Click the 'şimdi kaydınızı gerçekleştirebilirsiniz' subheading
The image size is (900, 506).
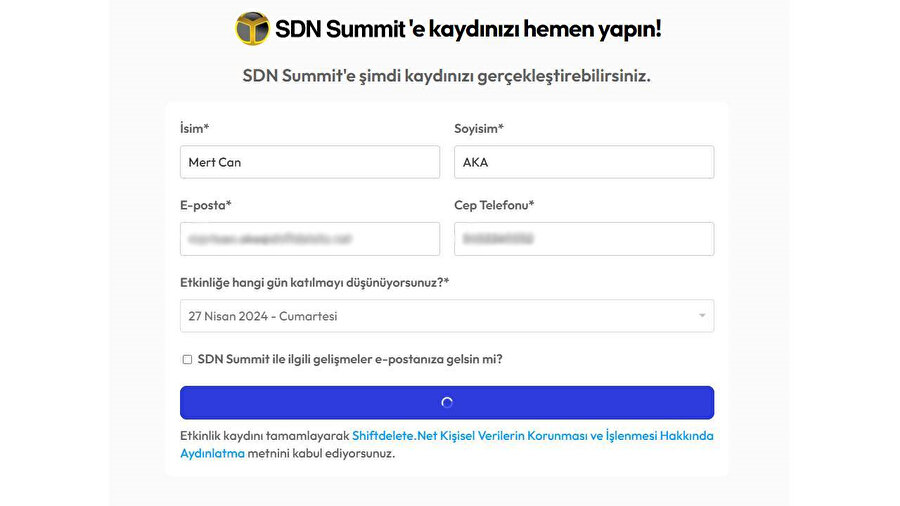click(x=446, y=76)
